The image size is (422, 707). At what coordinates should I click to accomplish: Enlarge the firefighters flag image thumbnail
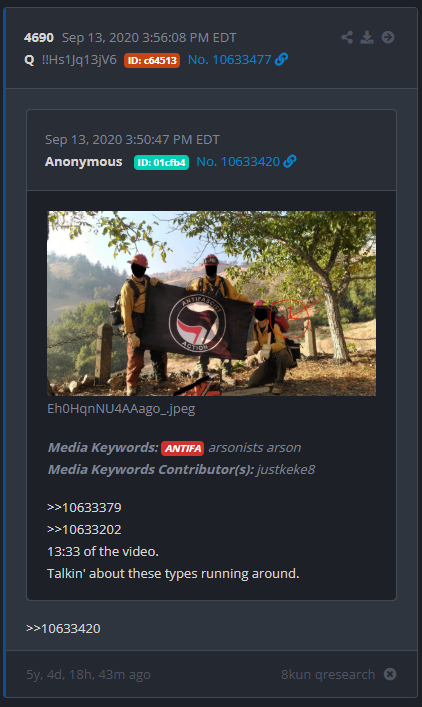(211, 303)
